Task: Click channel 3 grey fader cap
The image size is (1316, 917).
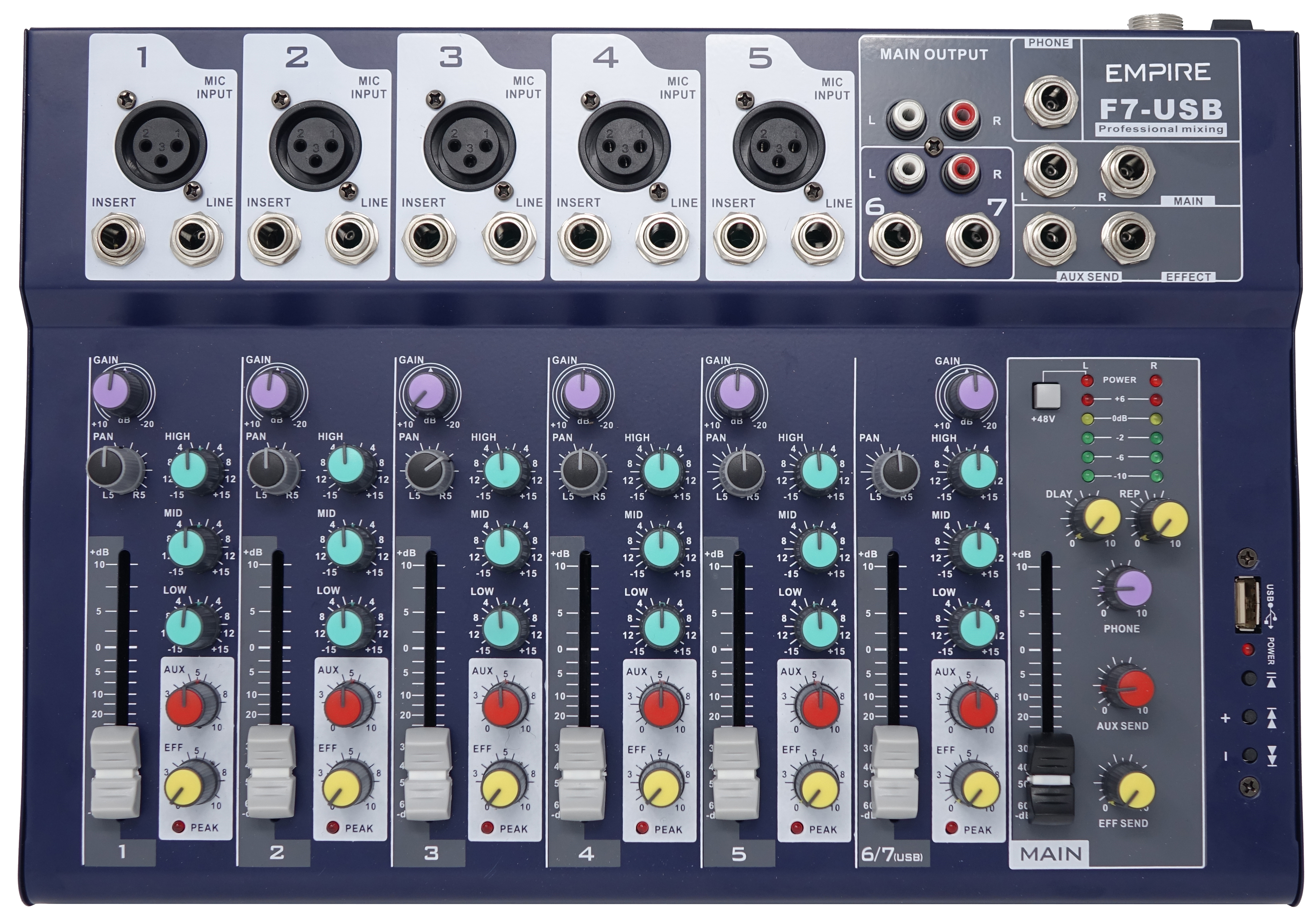Action: (x=427, y=774)
